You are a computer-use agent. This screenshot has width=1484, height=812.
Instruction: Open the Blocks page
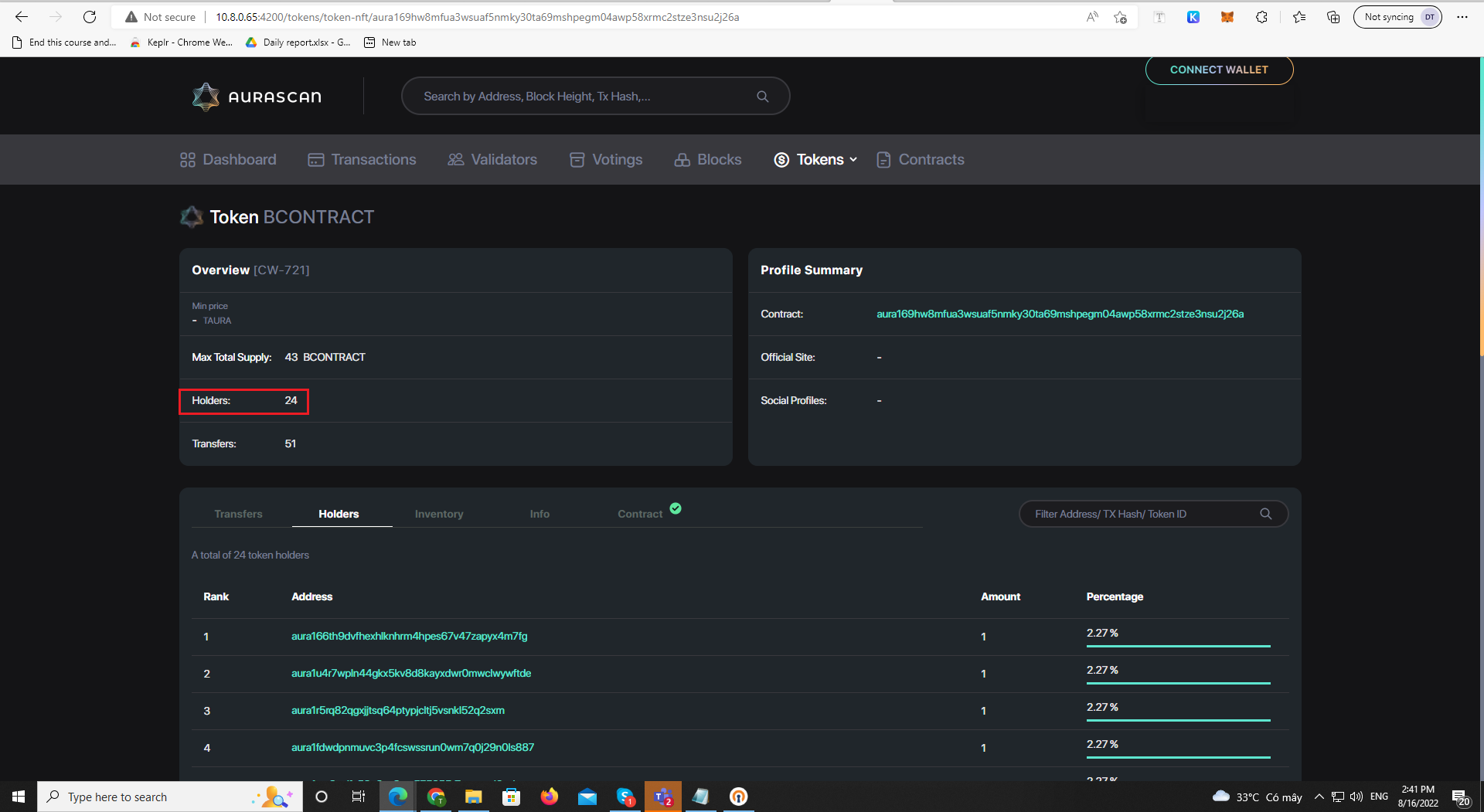click(708, 160)
